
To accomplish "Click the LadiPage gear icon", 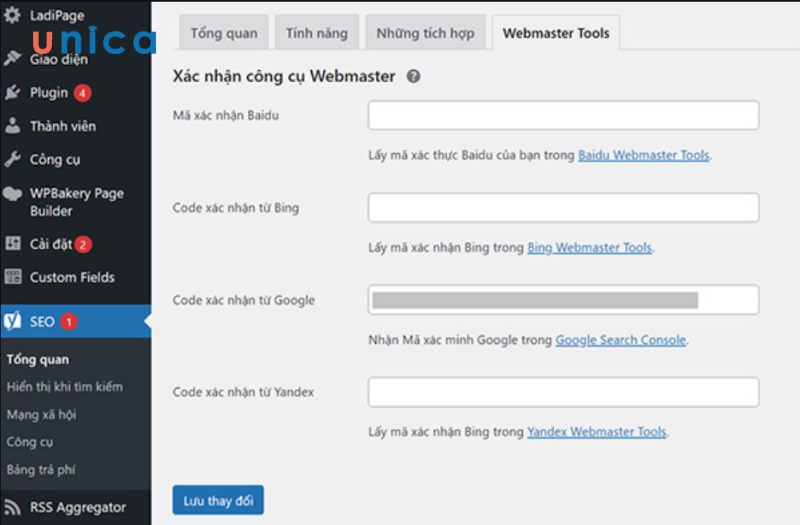I will tap(12, 14).
